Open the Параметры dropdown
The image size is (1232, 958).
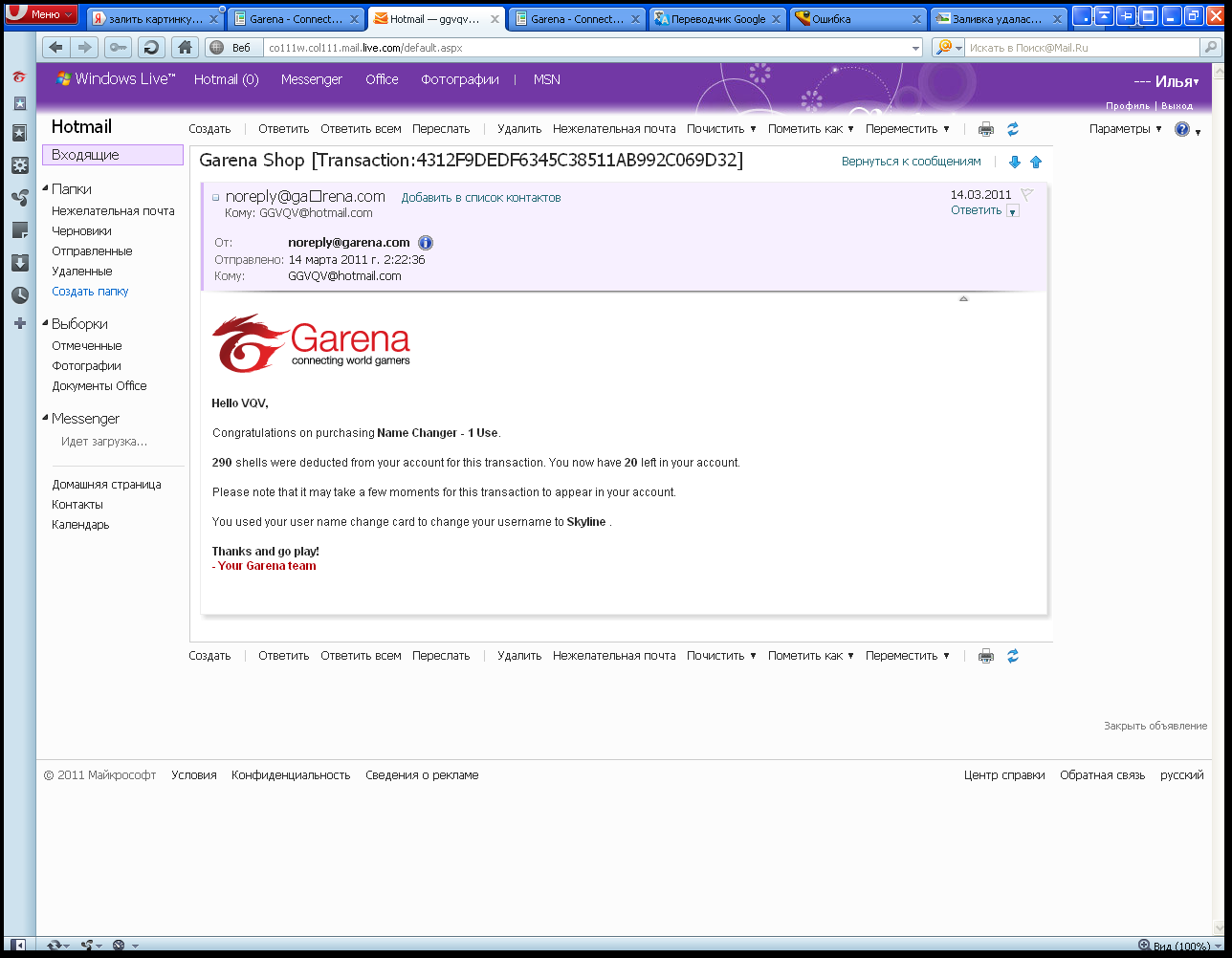tap(1126, 129)
